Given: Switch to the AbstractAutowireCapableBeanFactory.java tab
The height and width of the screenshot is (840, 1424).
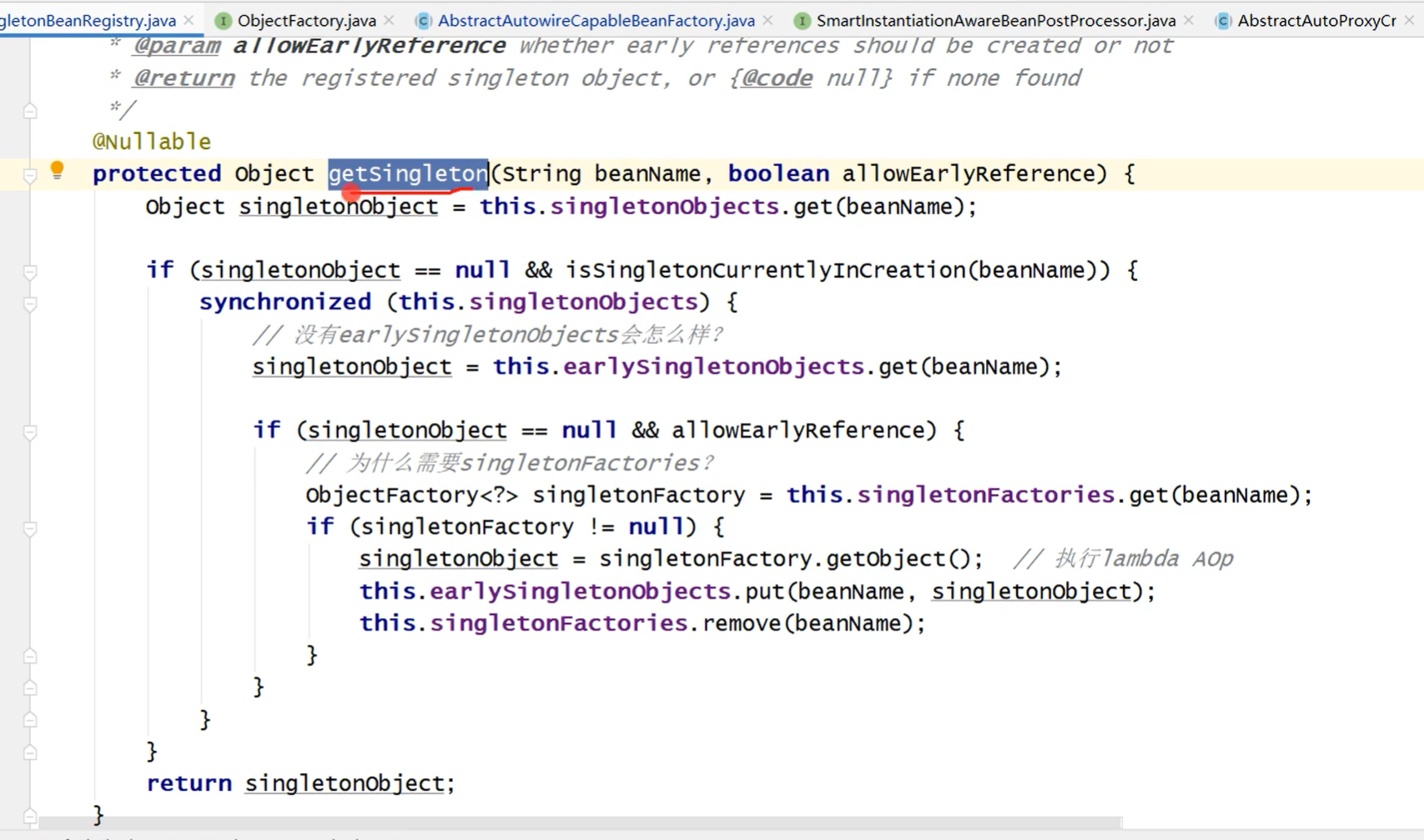Looking at the screenshot, I should tap(594, 20).
